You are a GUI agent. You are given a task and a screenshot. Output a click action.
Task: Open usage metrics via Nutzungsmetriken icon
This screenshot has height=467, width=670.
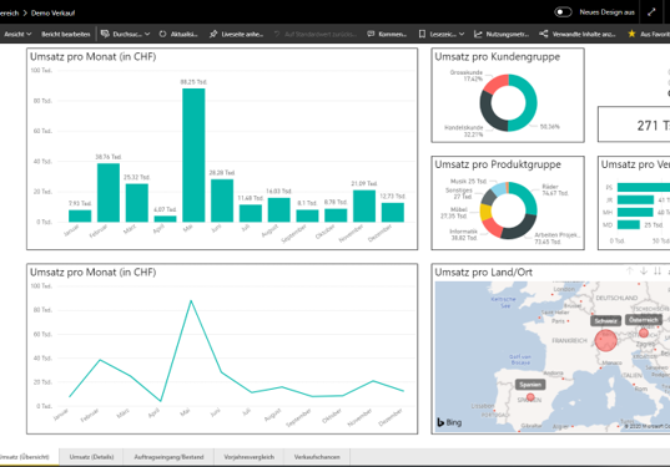478,34
